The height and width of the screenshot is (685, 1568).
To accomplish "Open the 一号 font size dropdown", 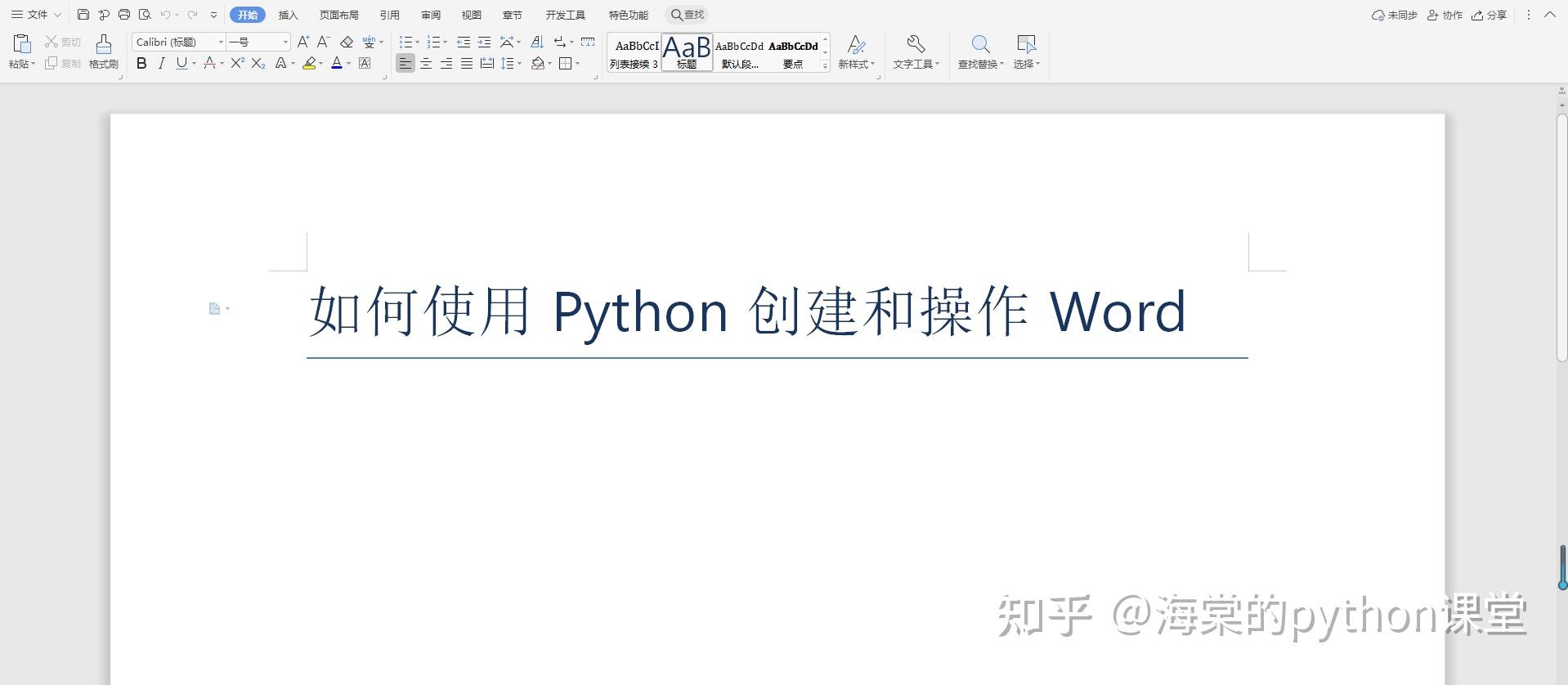I will tap(284, 42).
